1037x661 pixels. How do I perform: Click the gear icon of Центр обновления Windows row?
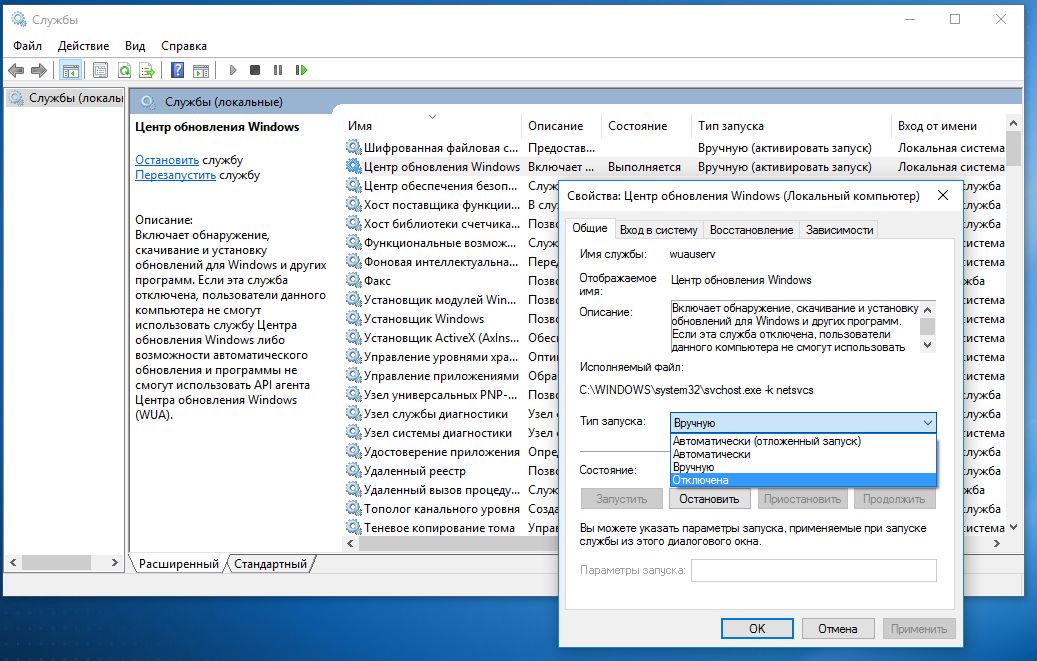point(354,166)
